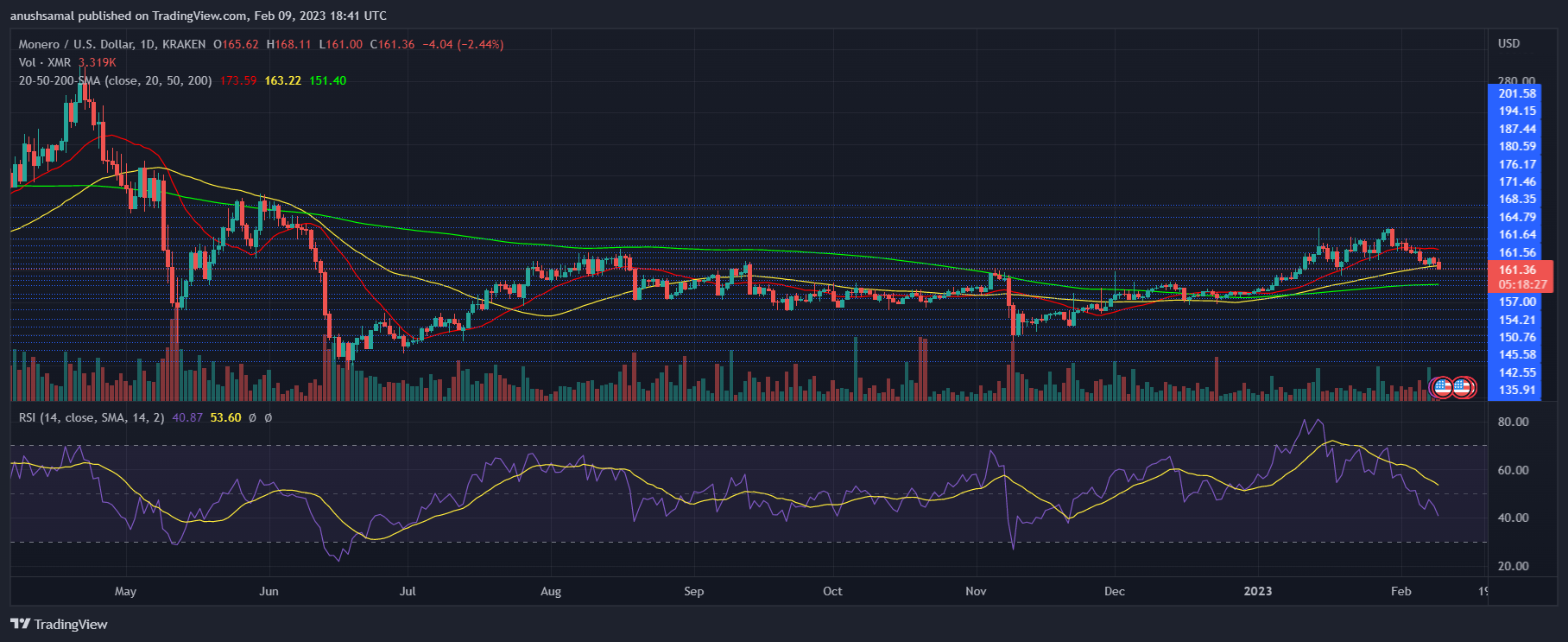Image resolution: width=1568 pixels, height=642 pixels.
Task: Click the purple RSI value 40.87
Action: pyautogui.click(x=187, y=417)
